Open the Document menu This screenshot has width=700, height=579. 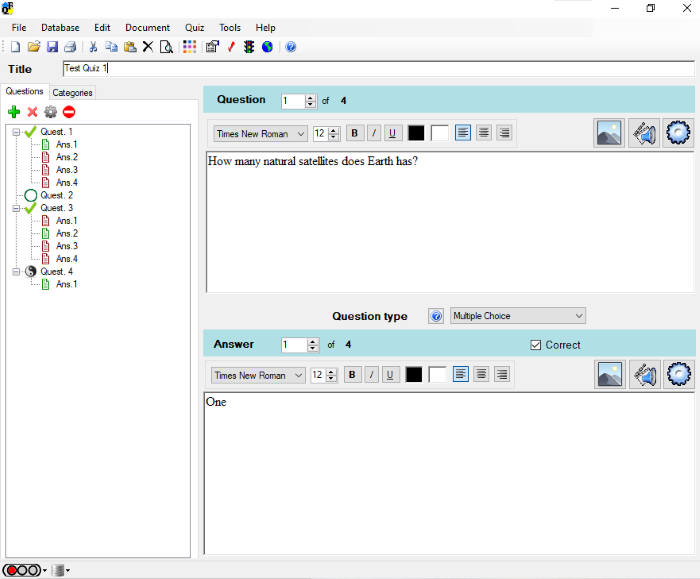[x=147, y=28]
